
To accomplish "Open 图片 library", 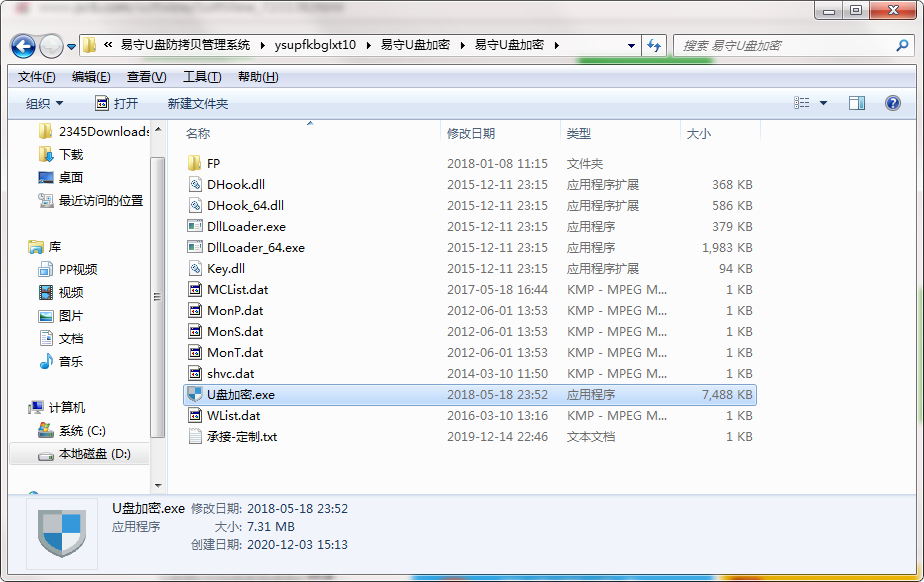I will [61, 316].
